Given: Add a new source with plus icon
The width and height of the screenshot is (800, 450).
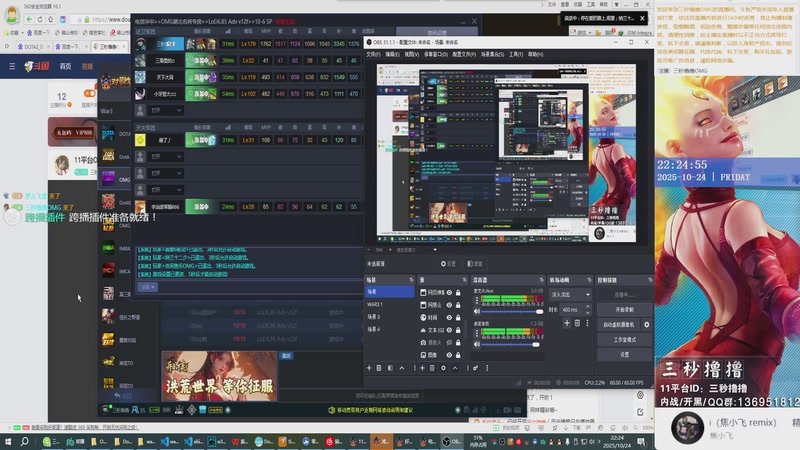Looking at the screenshot, I should click(x=422, y=368).
